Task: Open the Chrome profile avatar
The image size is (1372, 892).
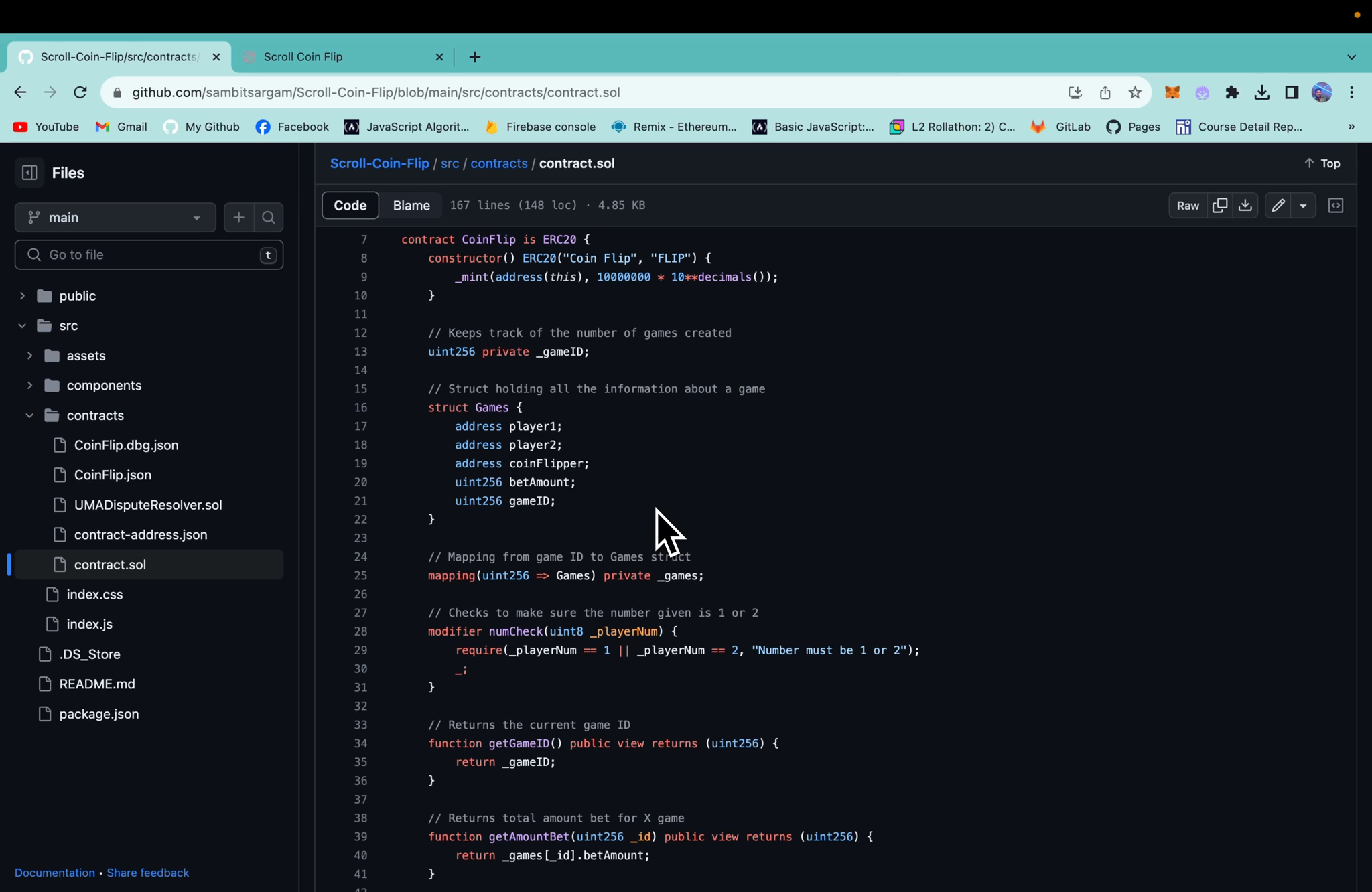Action: (1322, 92)
